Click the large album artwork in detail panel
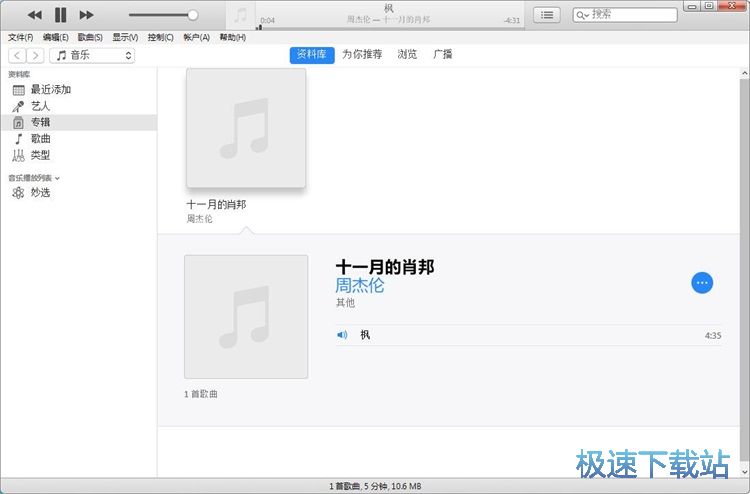This screenshot has height=494, width=750. (x=246, y=317)
